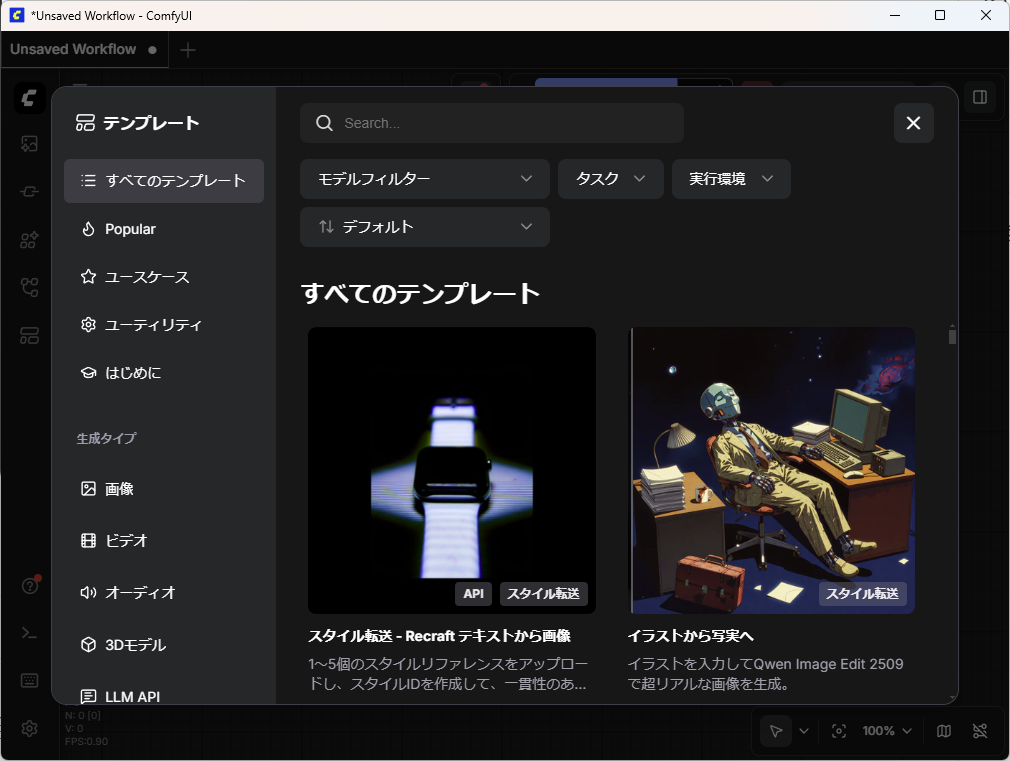Click the fit view icon
The height and width of the screenshot is (761, 1010).
tap(839, 731)
